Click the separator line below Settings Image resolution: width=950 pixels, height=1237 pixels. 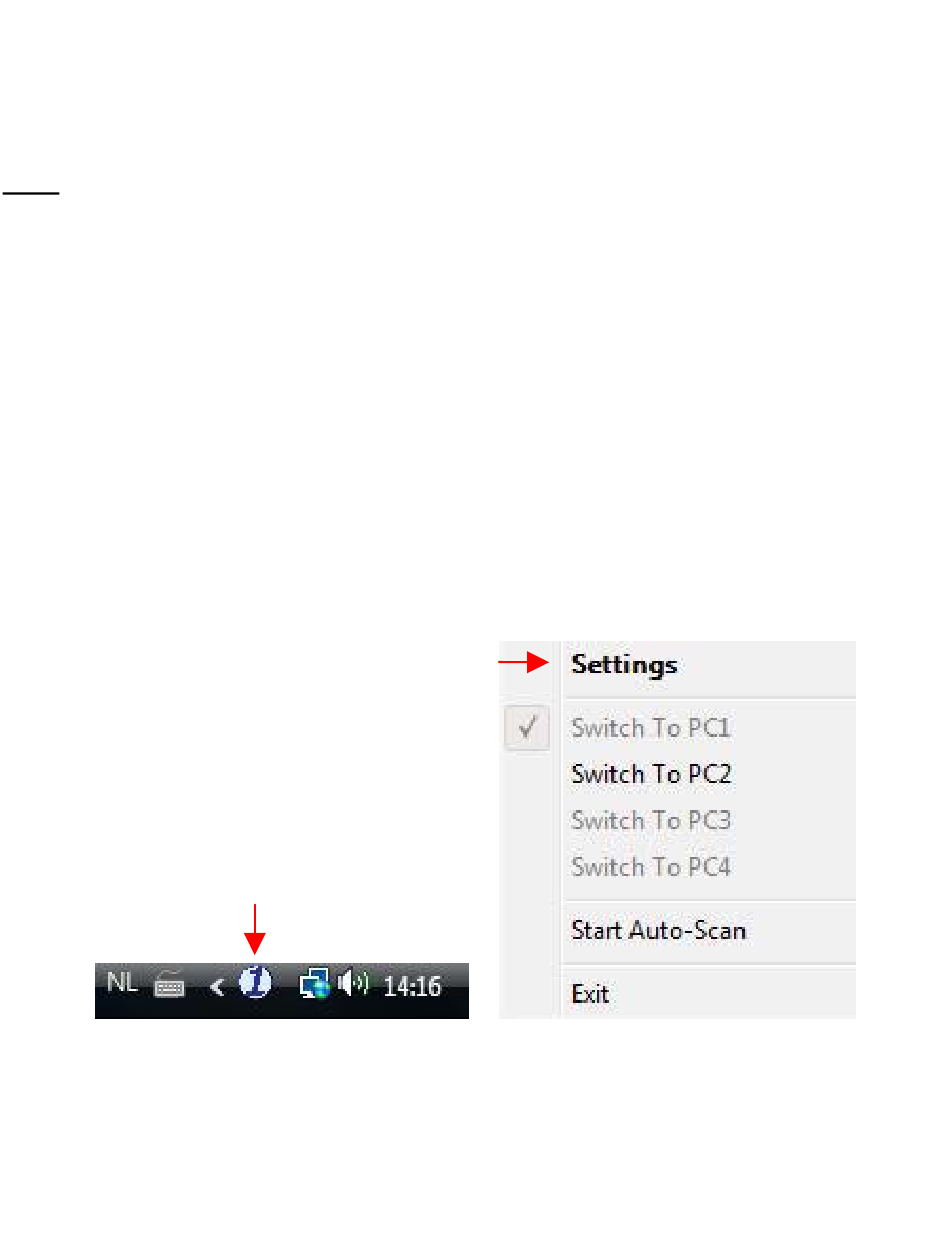711,698
